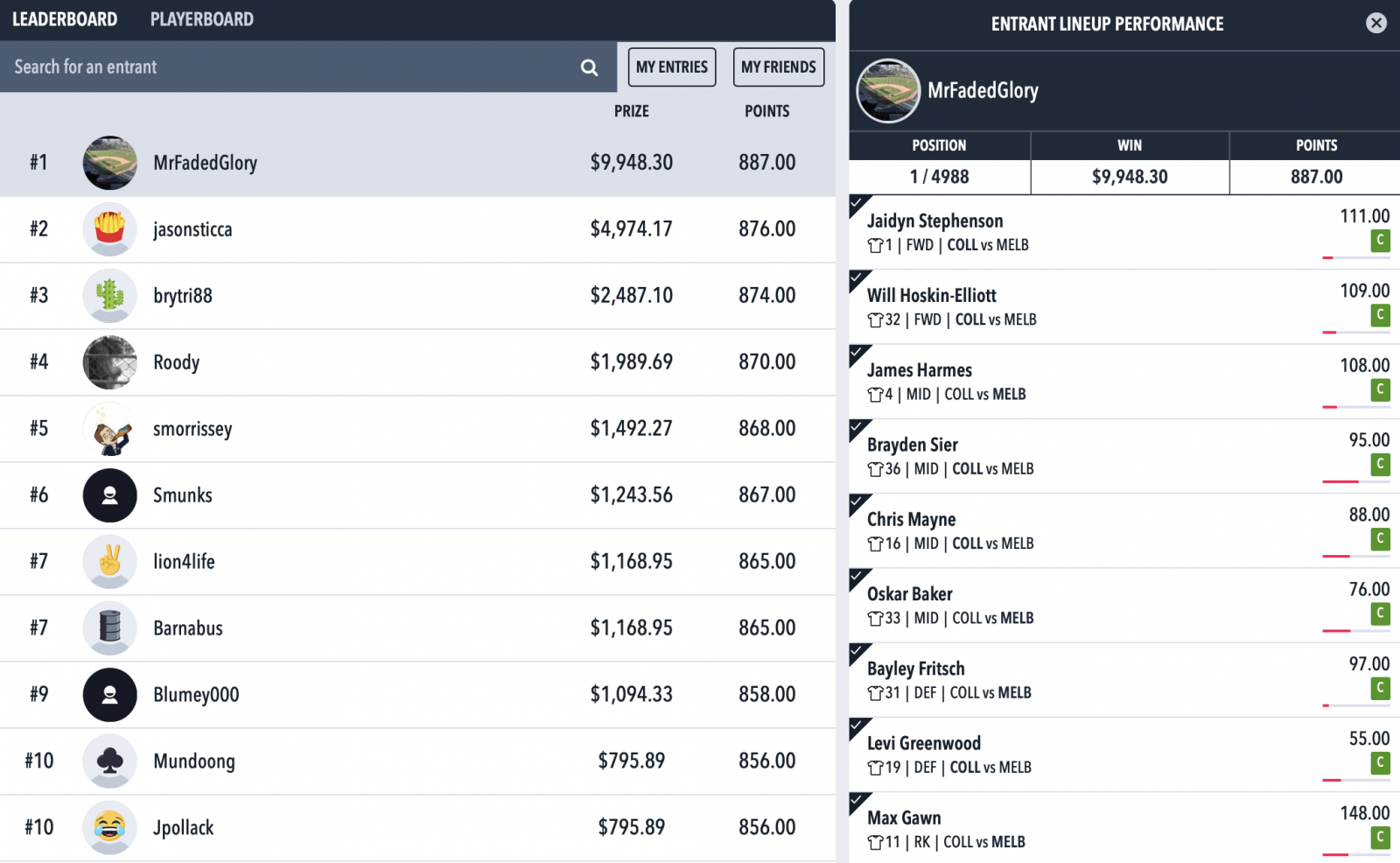Click jasonsticca's fries avatar
Image resolution: width=1400 pixels, height=863 pixels.
pyautogui.click(x=110, y=229)
